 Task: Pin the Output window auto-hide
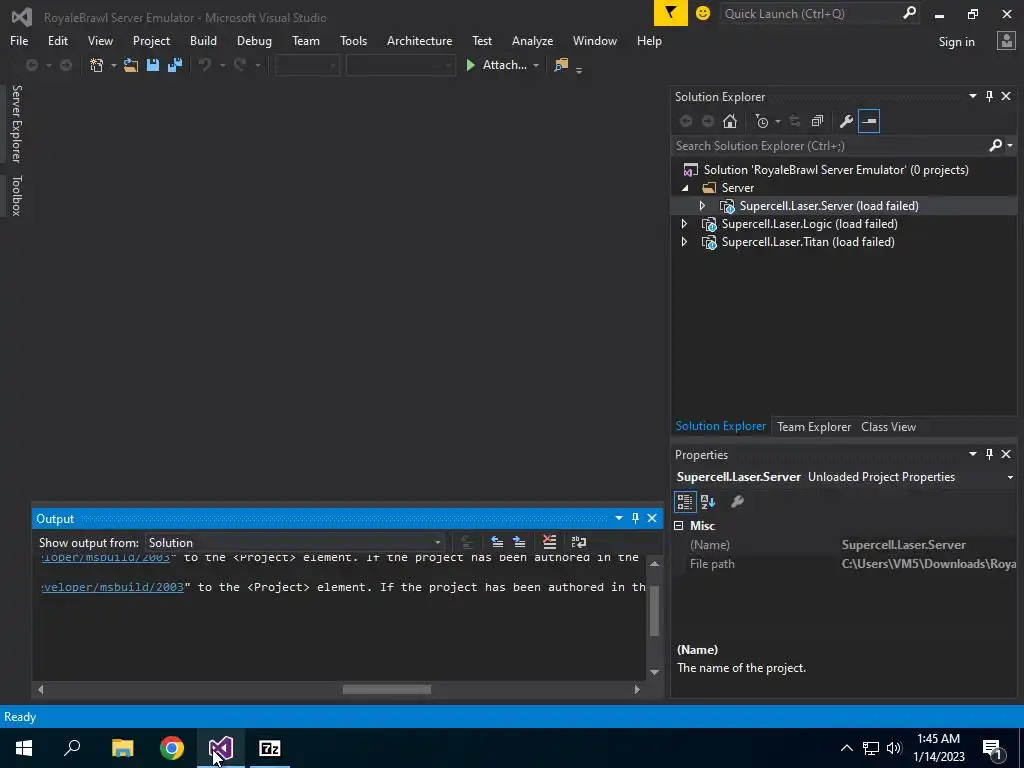click(x=635, y=519)
